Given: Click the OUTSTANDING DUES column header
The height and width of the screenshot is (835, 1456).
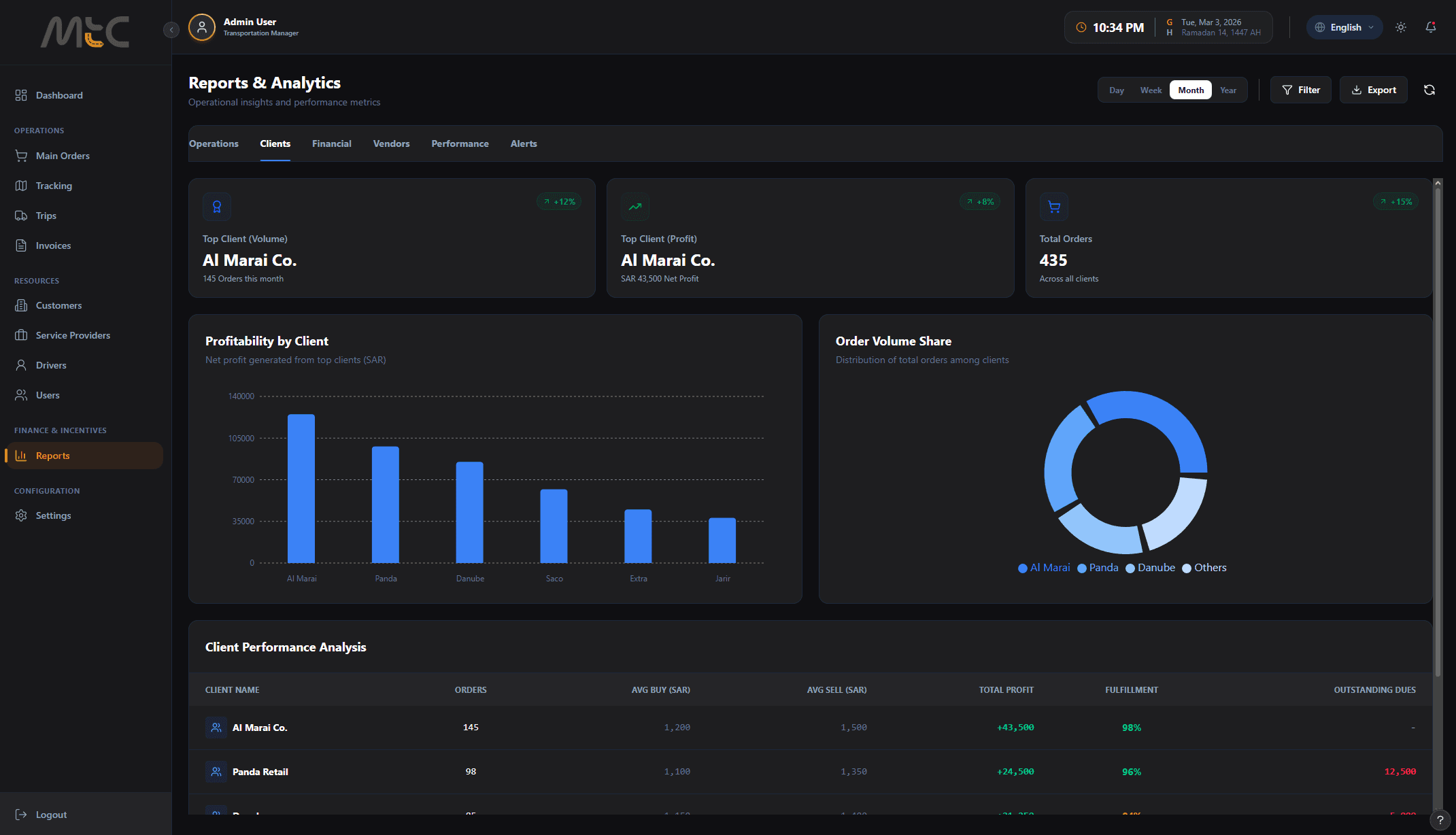Looking at the screenshot, I should (1374, 690).
